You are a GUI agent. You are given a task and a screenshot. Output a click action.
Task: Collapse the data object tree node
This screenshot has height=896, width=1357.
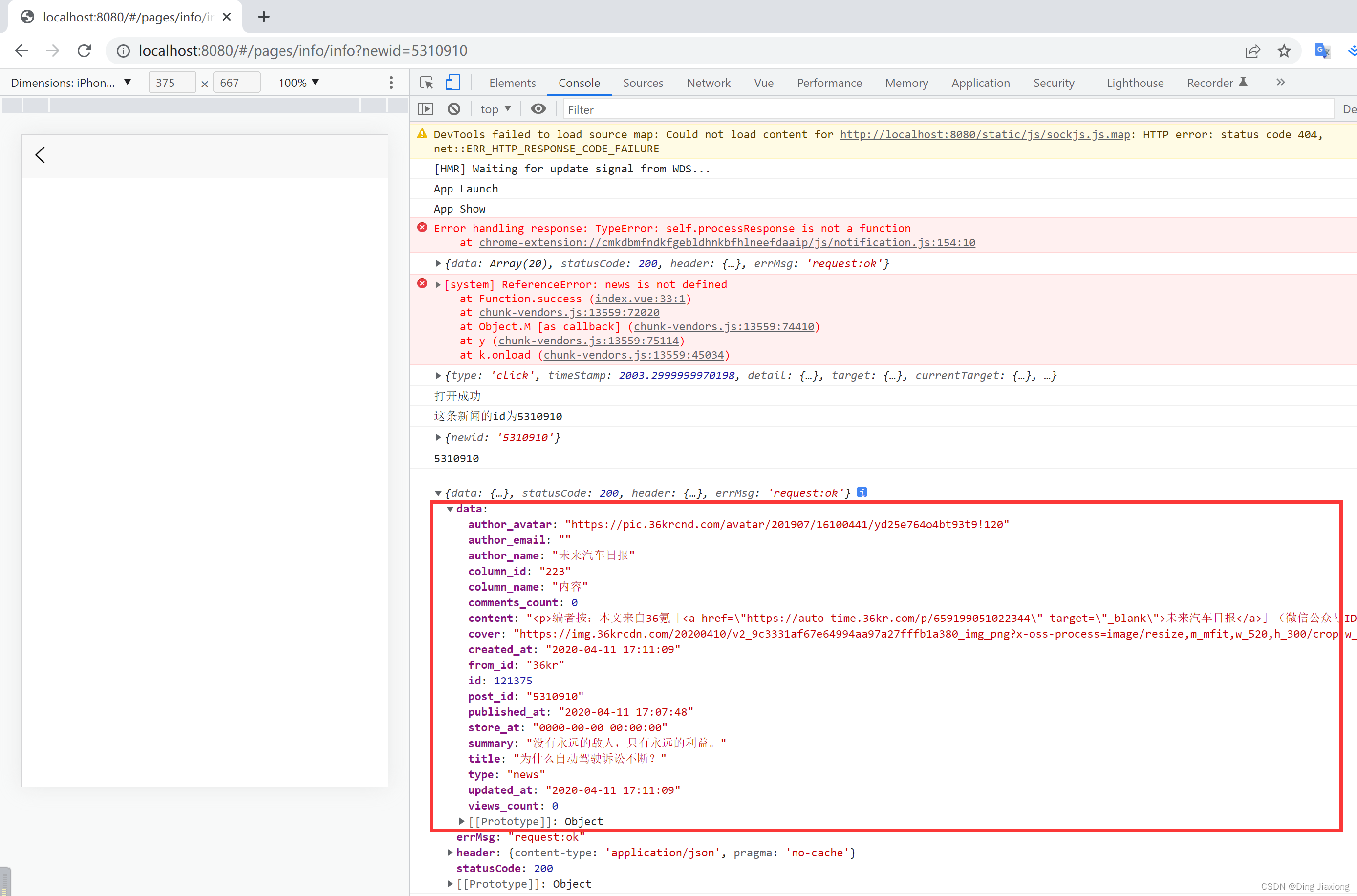[x=451, y=509]
